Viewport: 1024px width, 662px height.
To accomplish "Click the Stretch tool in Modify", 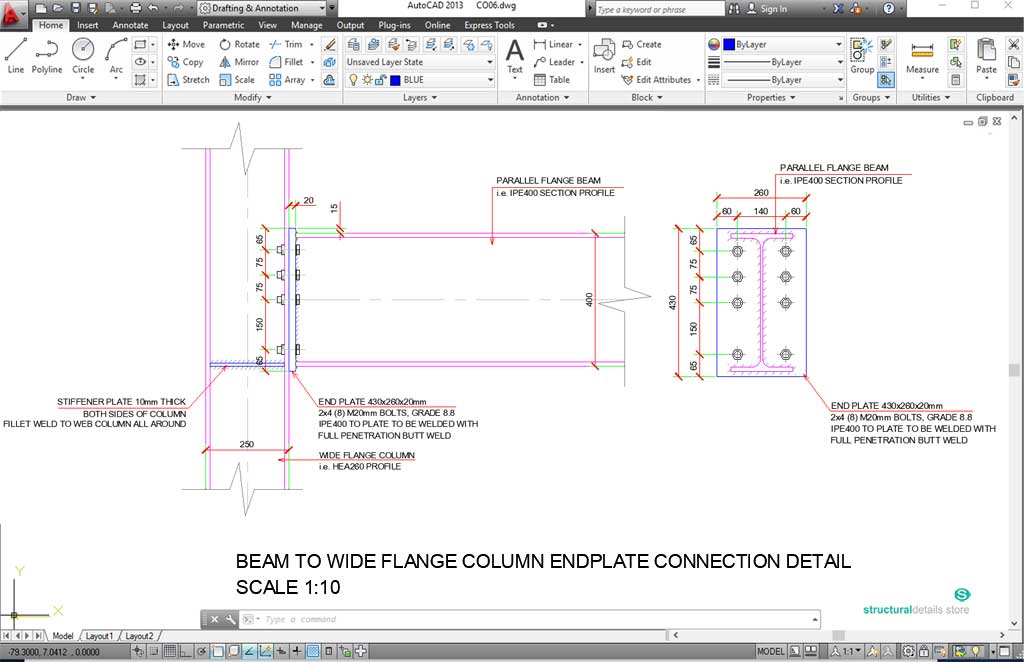I will pyautogui.click(x=188, y=80).
